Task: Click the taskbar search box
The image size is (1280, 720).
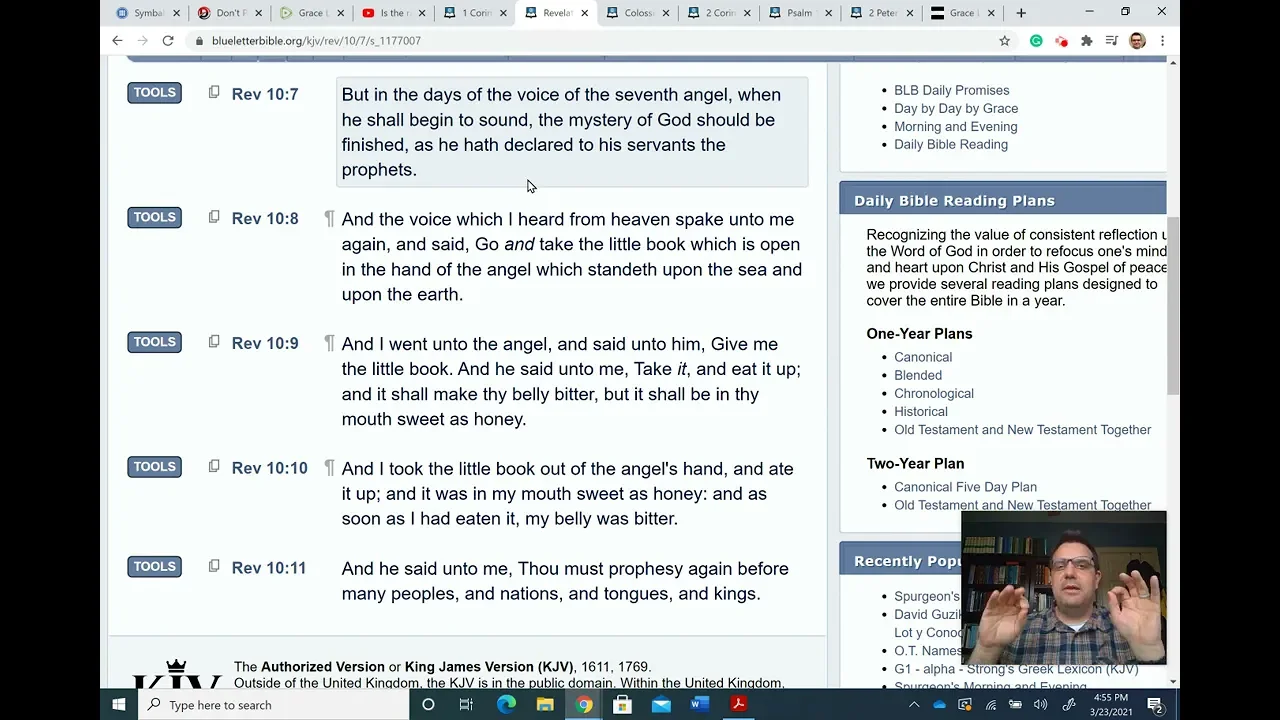Action: [x=272, y=705]
